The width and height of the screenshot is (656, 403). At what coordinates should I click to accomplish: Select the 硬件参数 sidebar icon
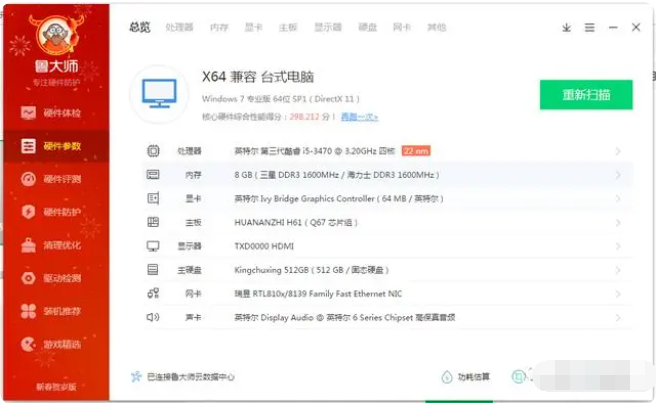tap(28, 146)
